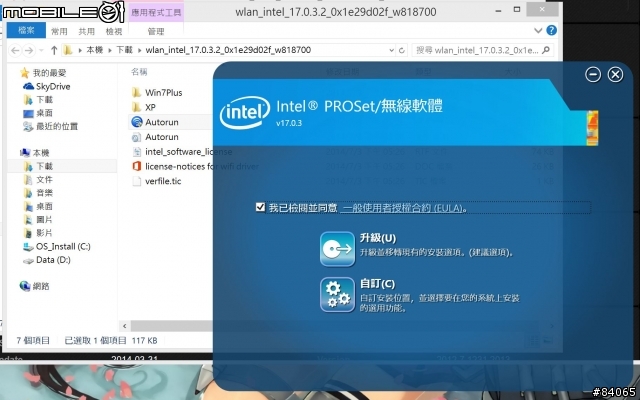
Task: Open the 檔案 File tab in Explorer
Action: click(26, 31)
